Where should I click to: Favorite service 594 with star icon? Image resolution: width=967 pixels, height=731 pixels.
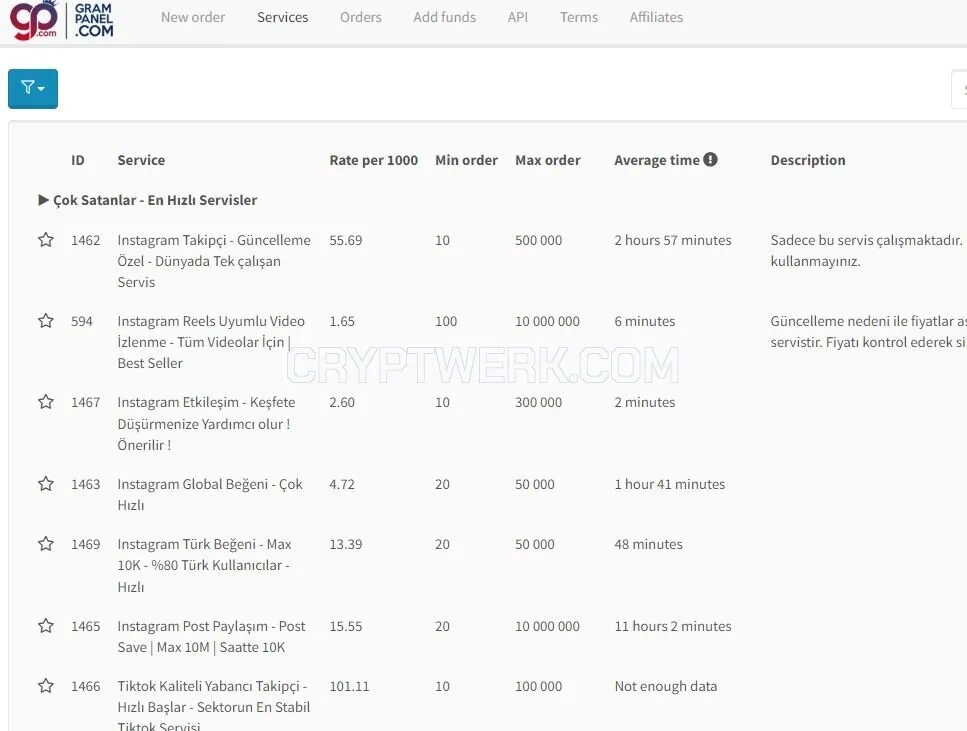coord(46,321)
